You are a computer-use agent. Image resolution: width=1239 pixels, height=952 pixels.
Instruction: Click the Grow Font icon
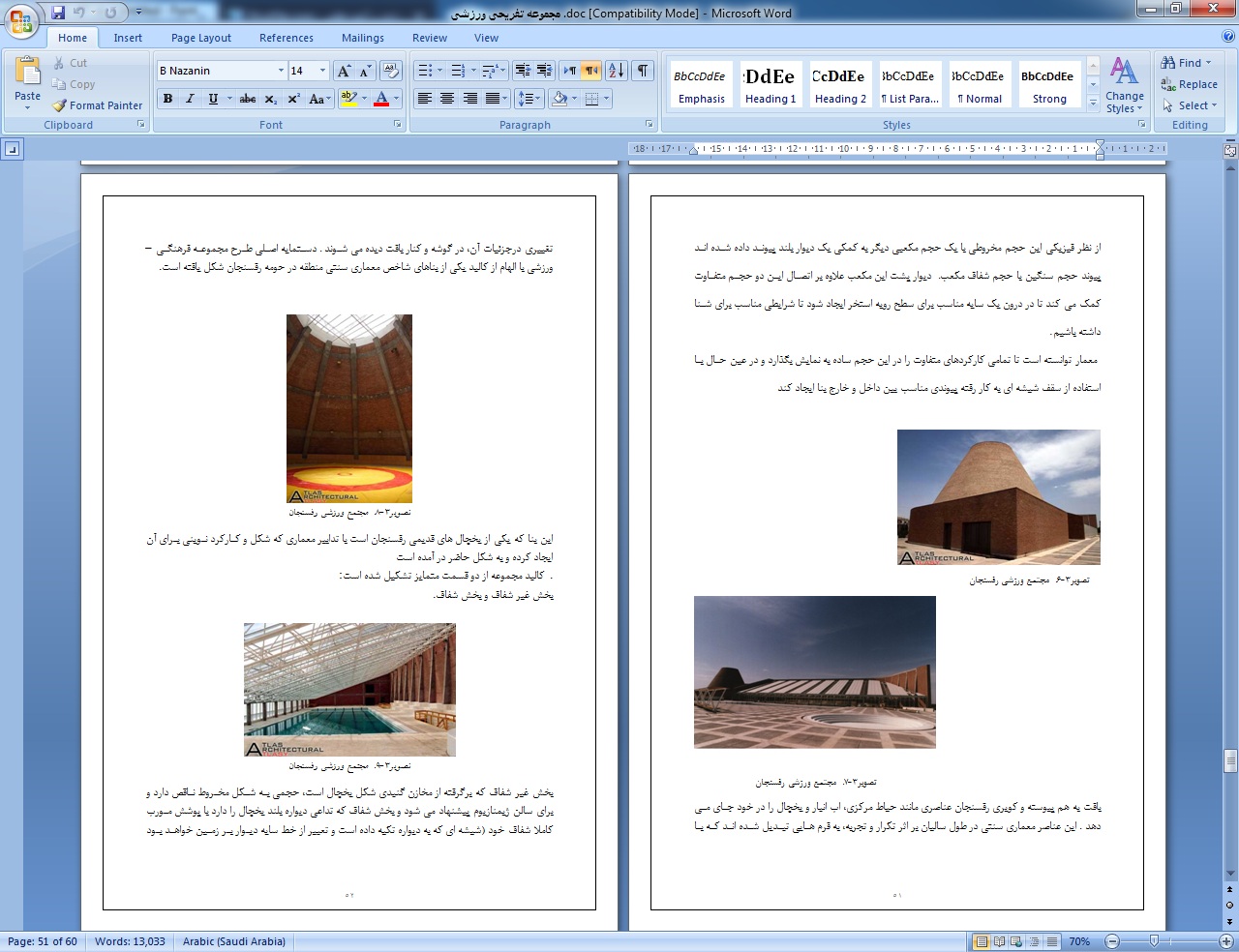[344, 71]
